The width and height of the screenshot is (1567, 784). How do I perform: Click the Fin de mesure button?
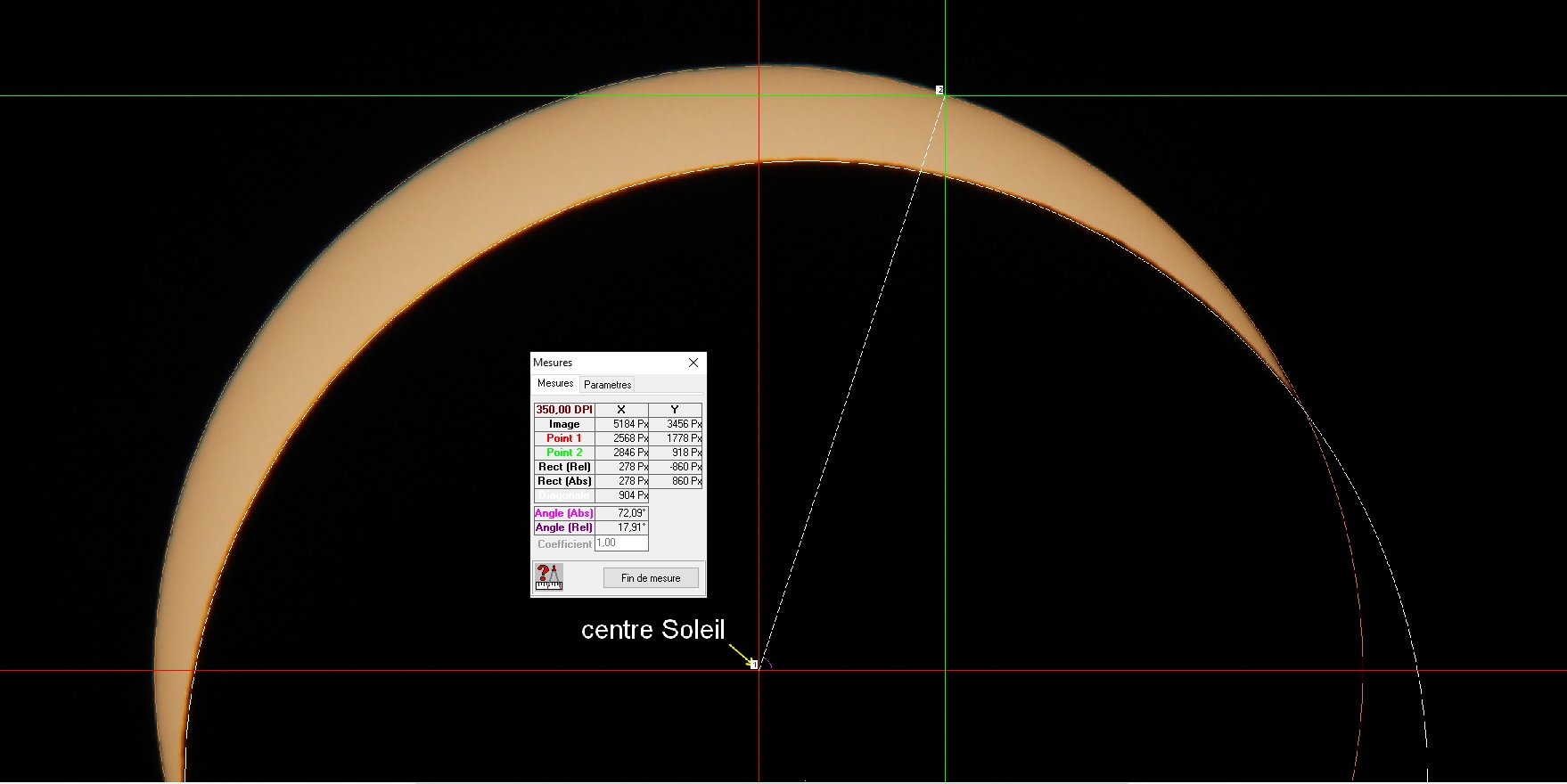pyautogui.click(x=651, y=578)
